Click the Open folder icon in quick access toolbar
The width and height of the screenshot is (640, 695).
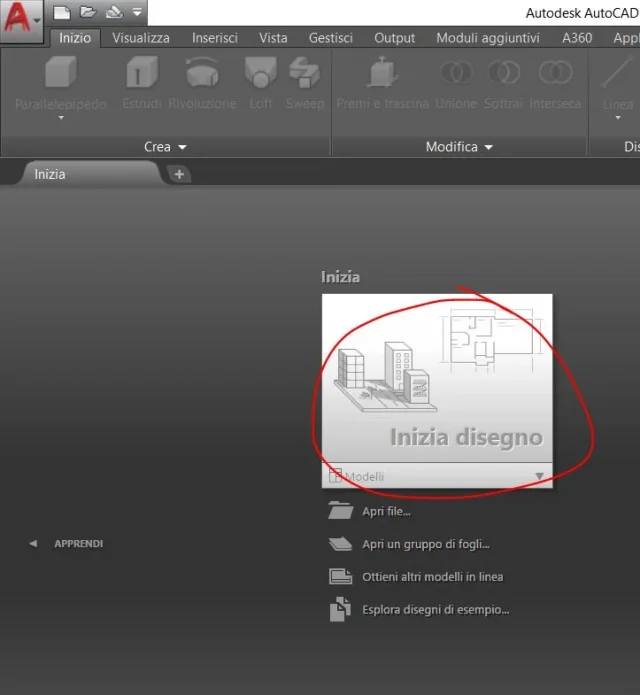87,13
